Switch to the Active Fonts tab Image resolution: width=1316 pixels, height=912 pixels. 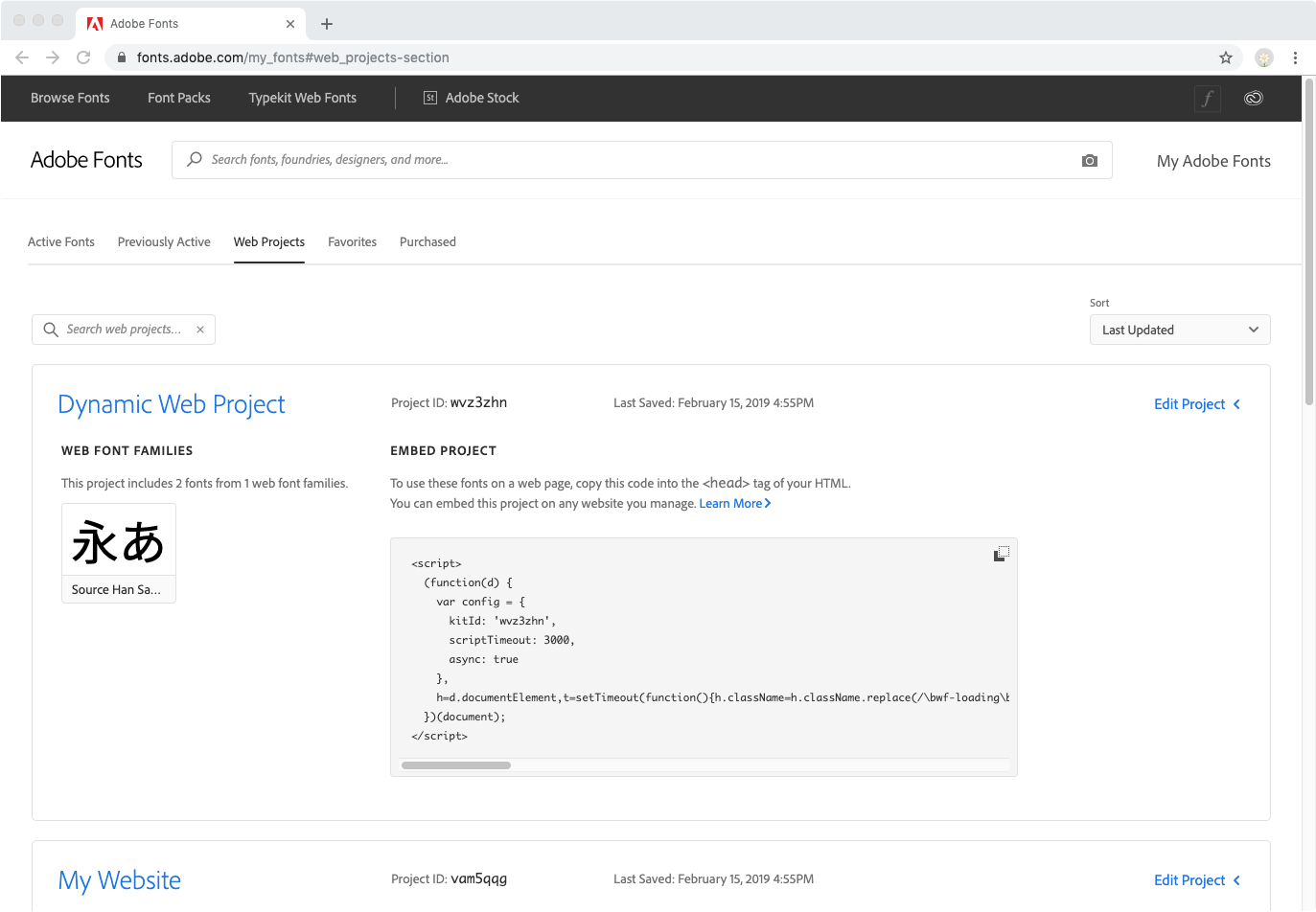[x=61, y=242]
